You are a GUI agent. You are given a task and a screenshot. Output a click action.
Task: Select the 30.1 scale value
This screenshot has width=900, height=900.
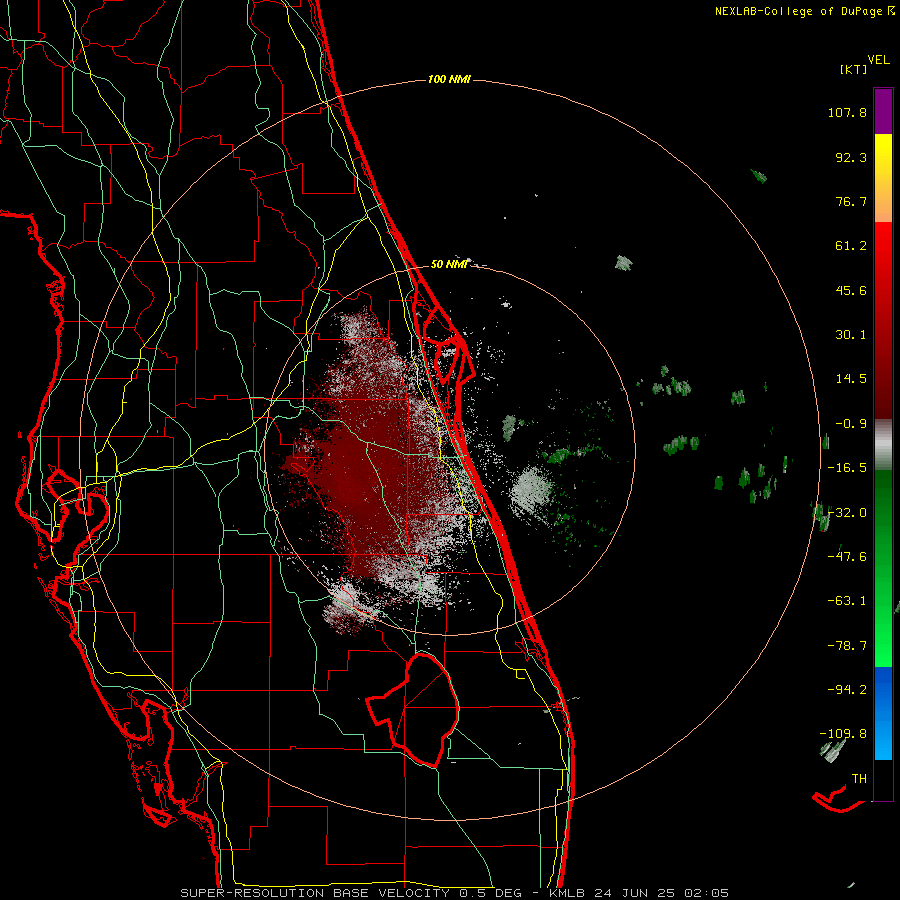coord(851,335)
